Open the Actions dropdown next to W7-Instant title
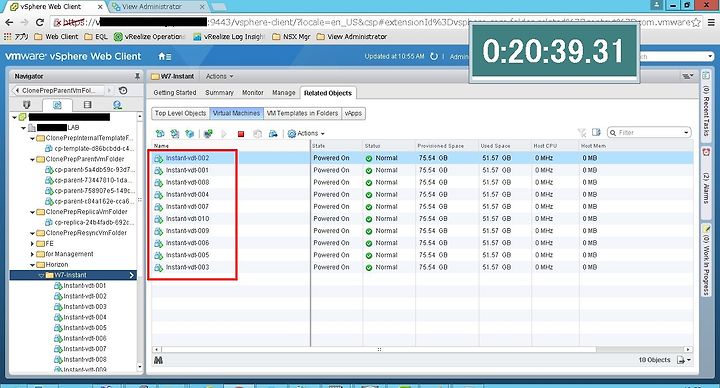 219,76
